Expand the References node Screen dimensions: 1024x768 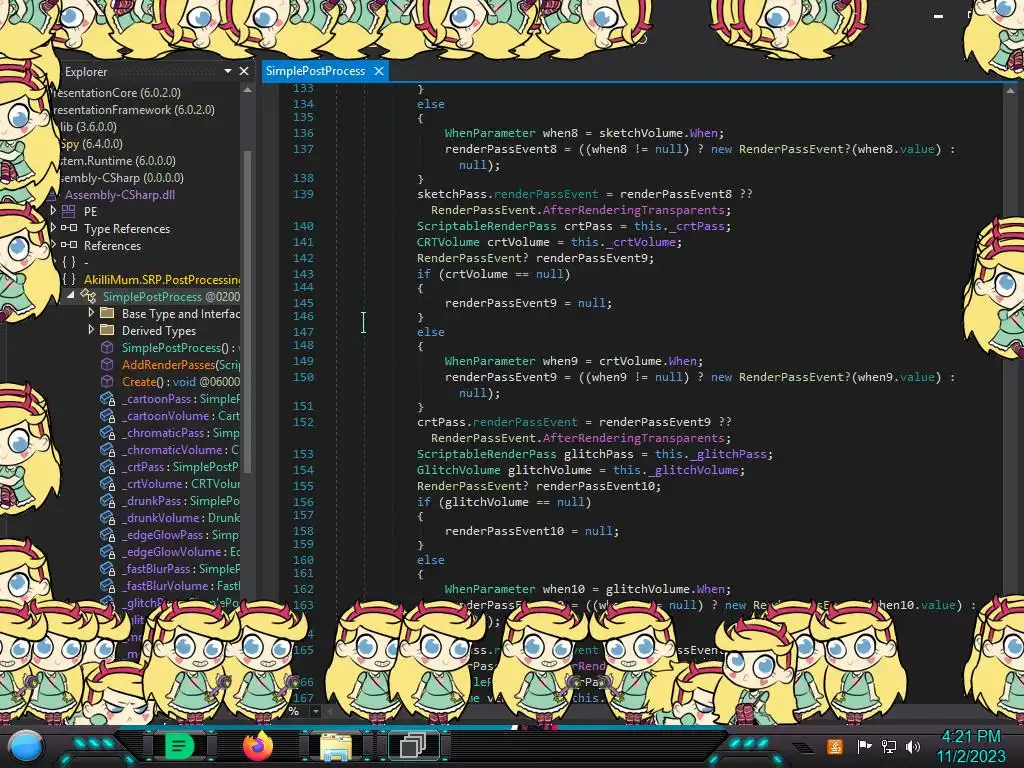click(x=53, y=244)
